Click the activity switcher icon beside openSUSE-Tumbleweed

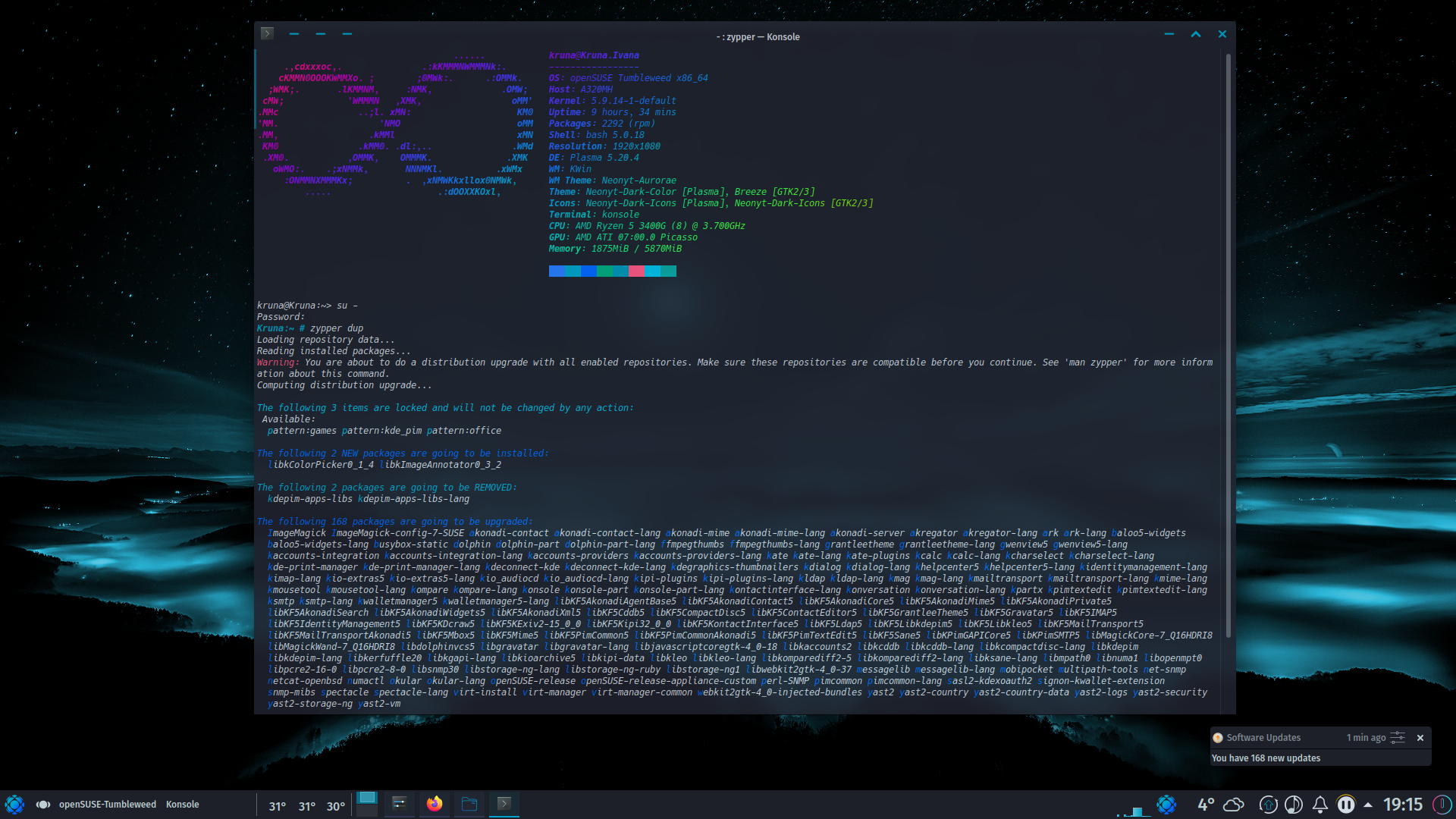click(43, 805)
